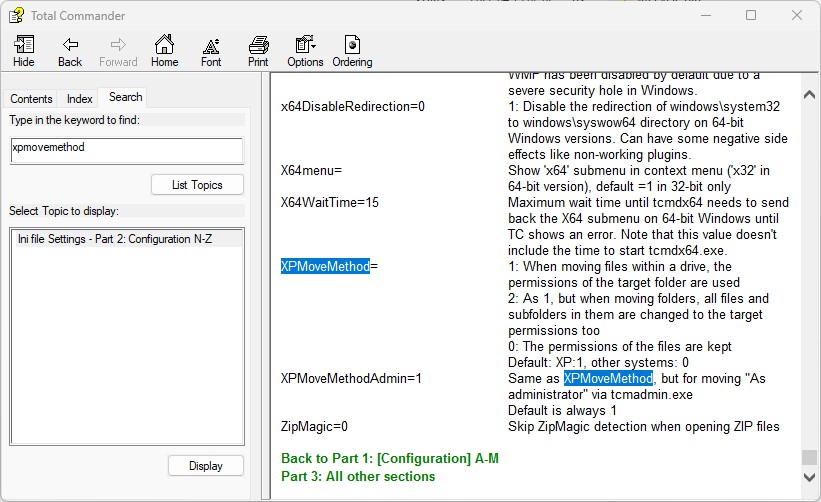Select the Search tab
The image size is (821, 502).
click(x=126, y=97)
